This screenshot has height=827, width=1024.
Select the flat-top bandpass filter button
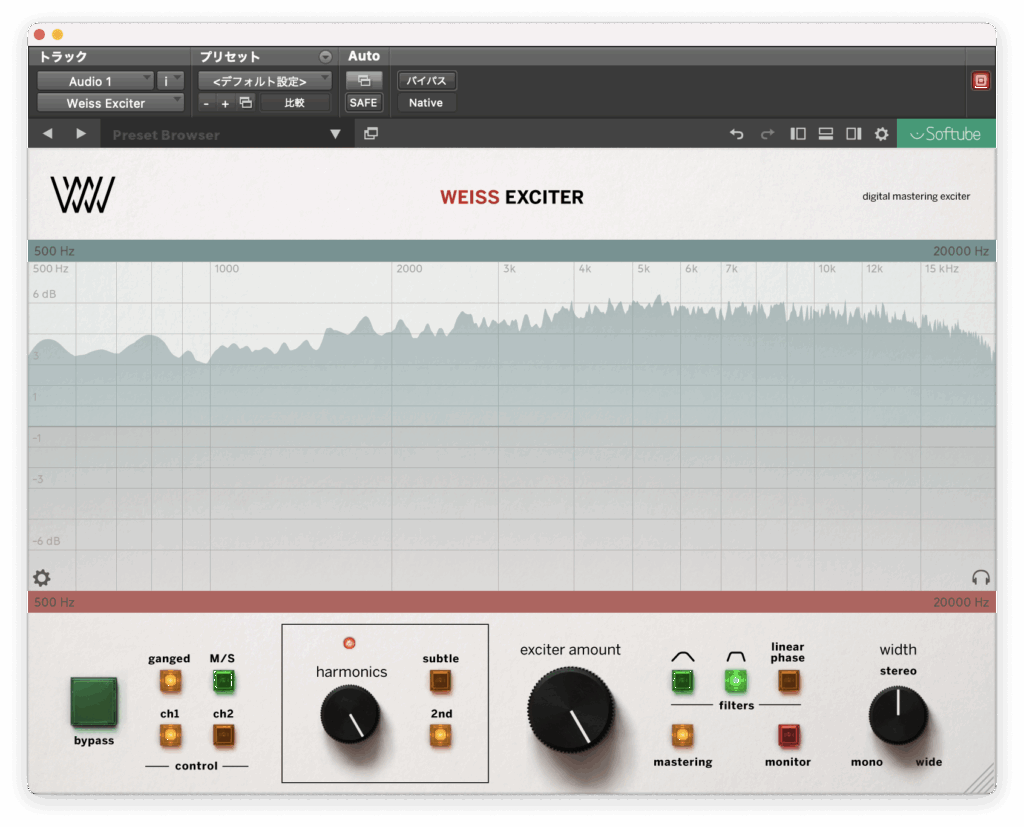(x=736, y=681)
